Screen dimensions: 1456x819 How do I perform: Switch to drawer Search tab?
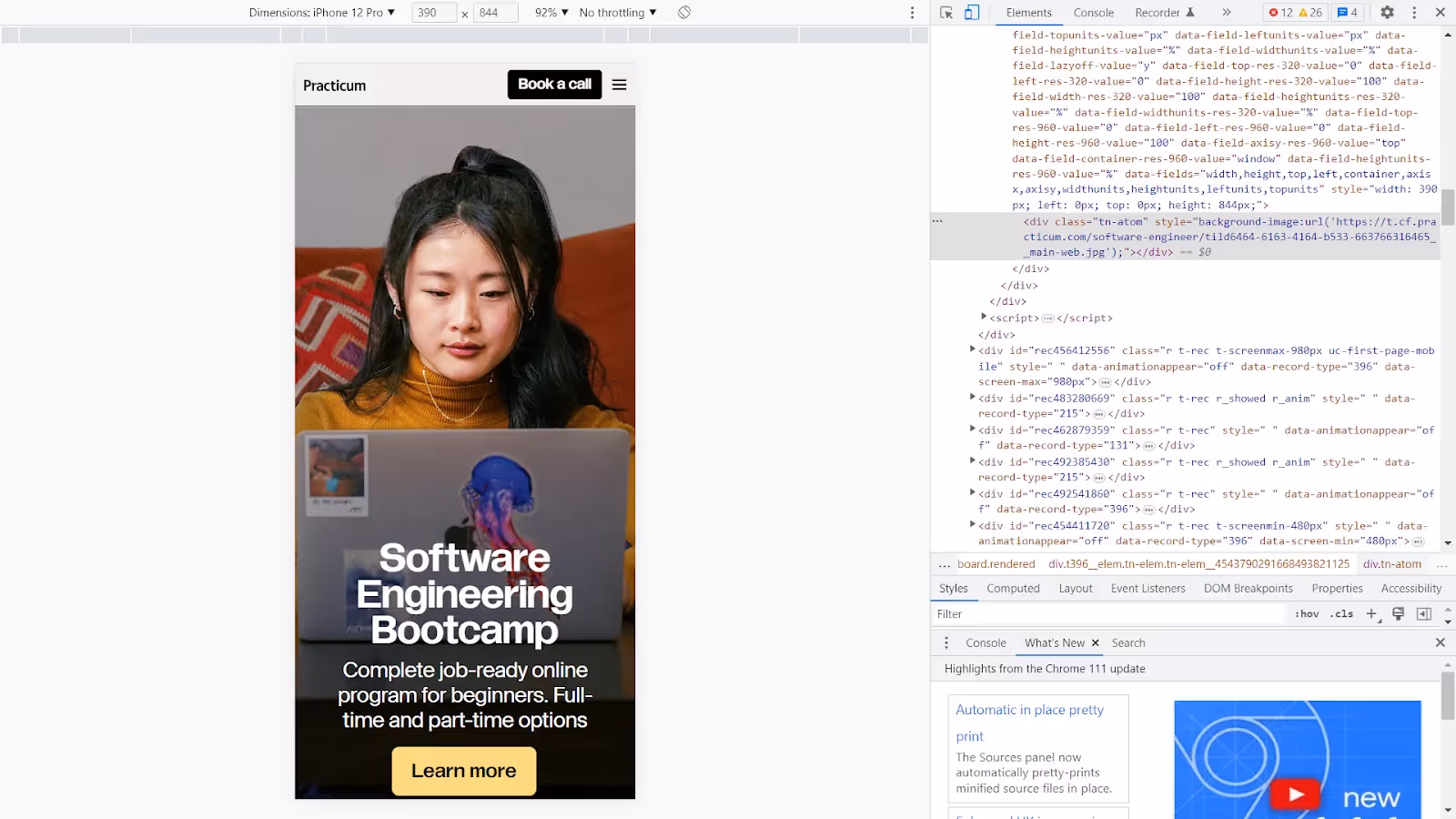(1128, 642)
